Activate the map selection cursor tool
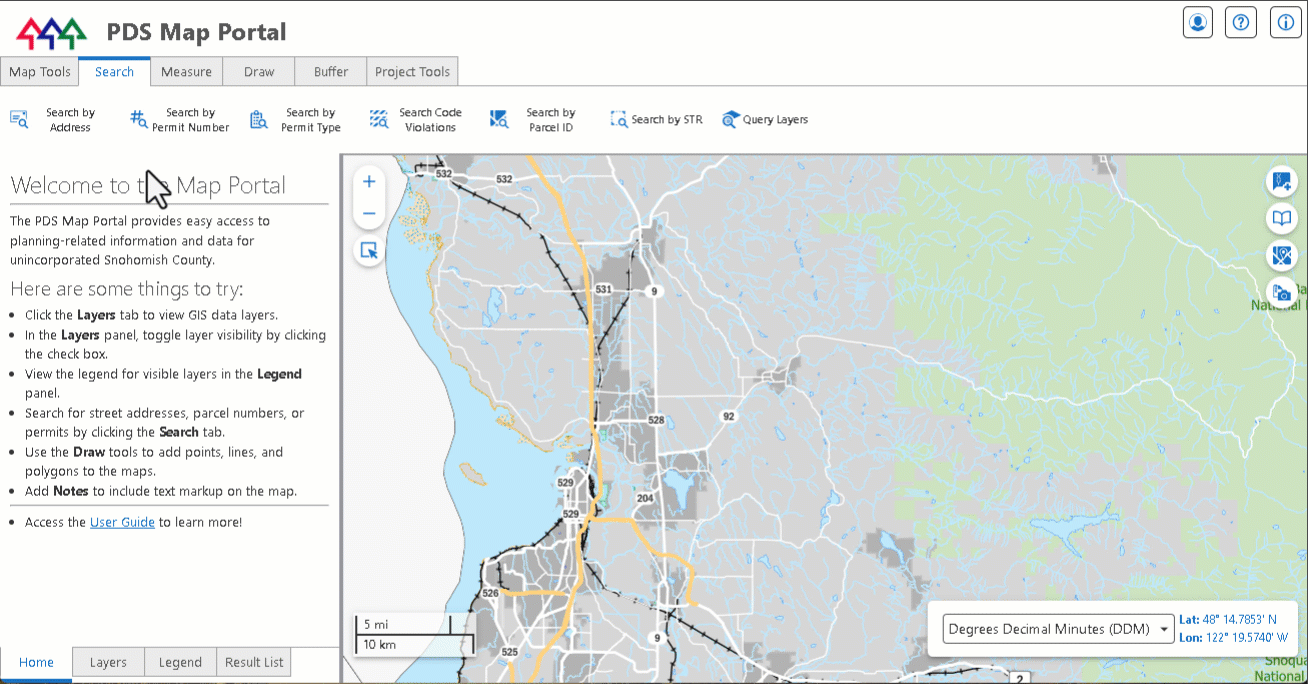 coord(369,250)
